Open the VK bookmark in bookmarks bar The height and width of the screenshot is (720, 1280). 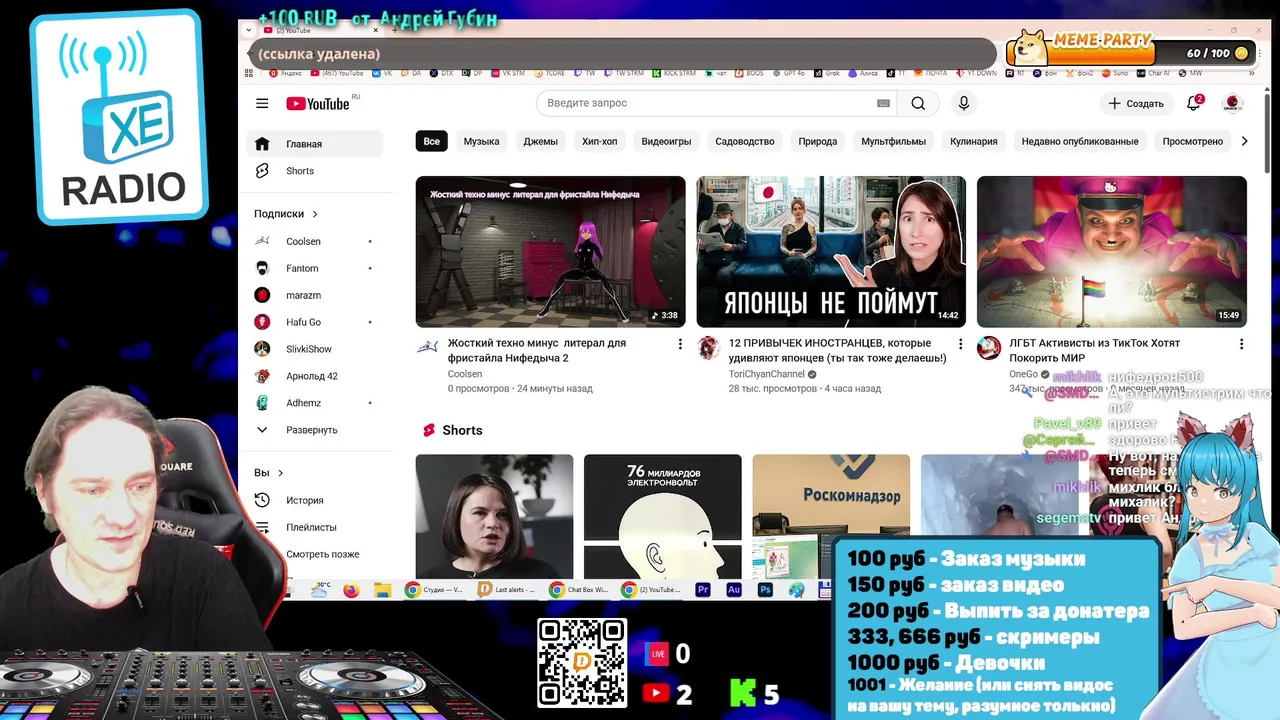tap(382, 73)
